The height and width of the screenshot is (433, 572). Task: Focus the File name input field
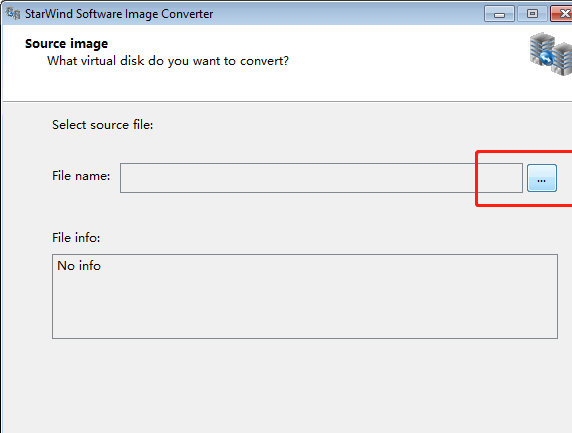click(x=321, y=178)
